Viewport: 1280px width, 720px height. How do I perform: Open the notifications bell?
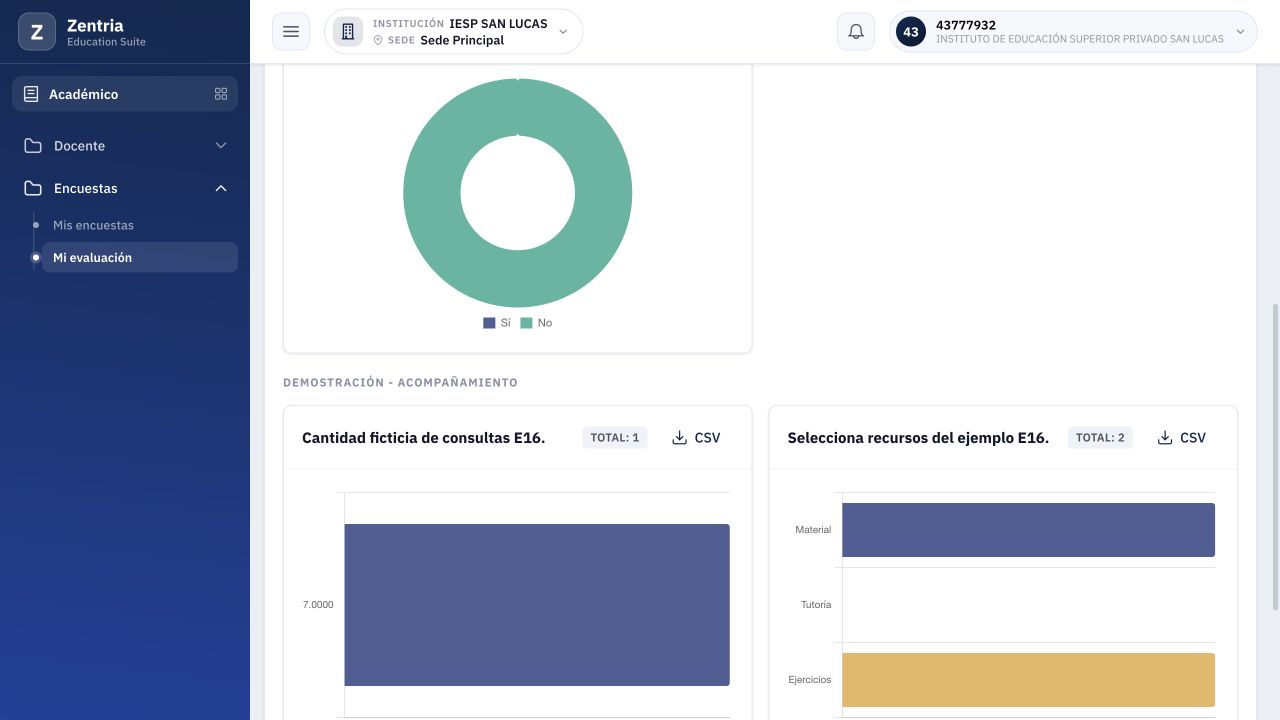pos(856,32)
